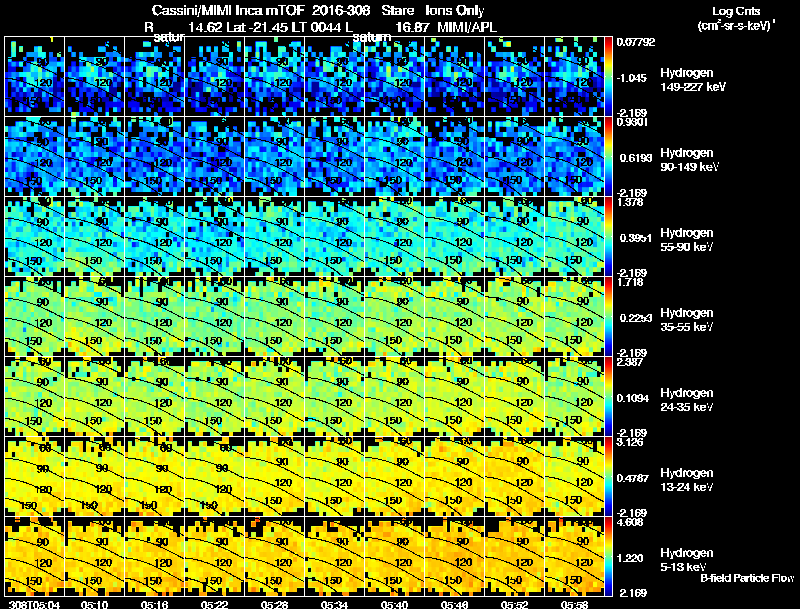Click the 05:52 time axis label

[514, 604]
